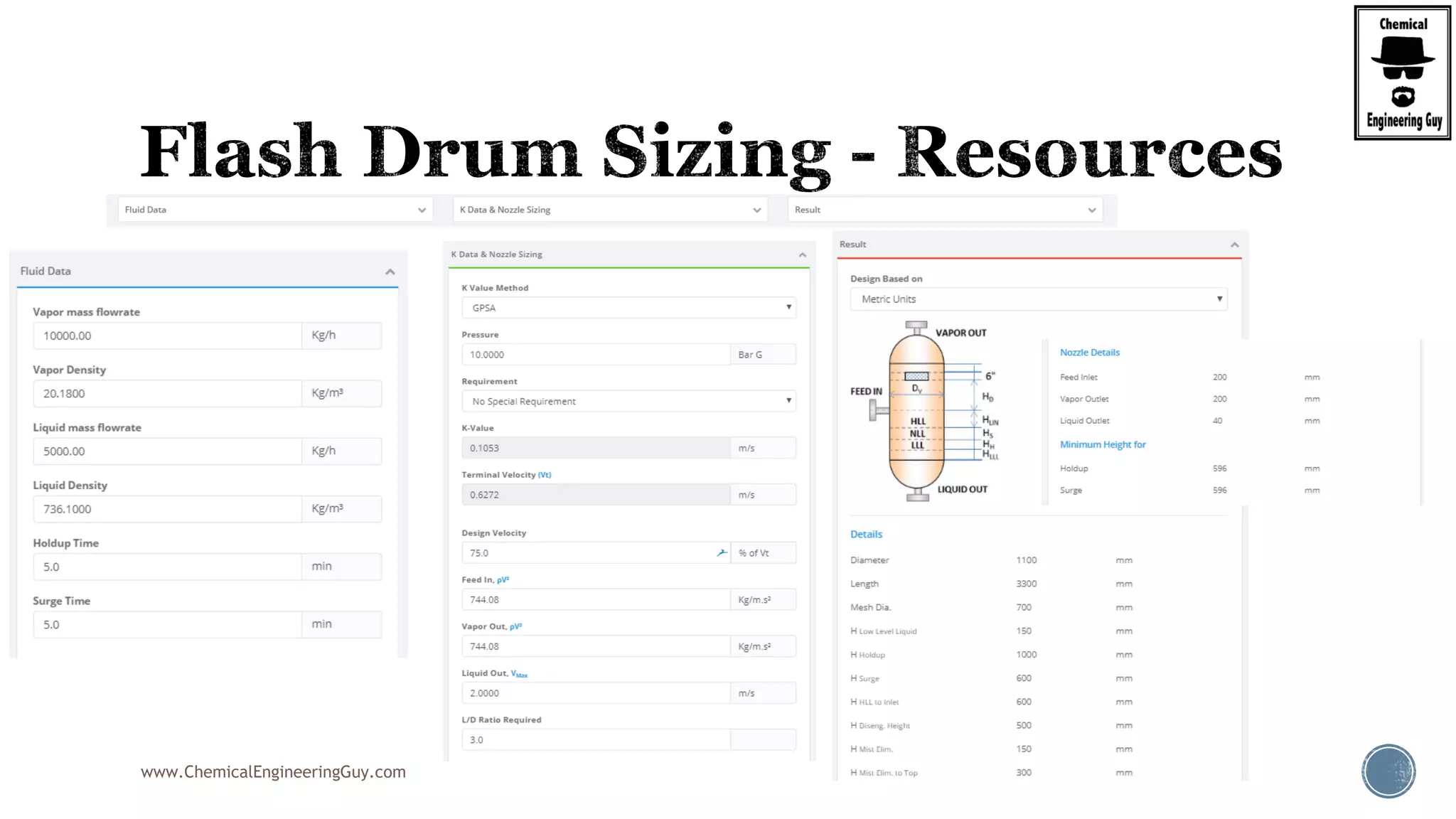Click the Details heading in Result
This screenshot has width=1456, height=819.
(866, 534)
